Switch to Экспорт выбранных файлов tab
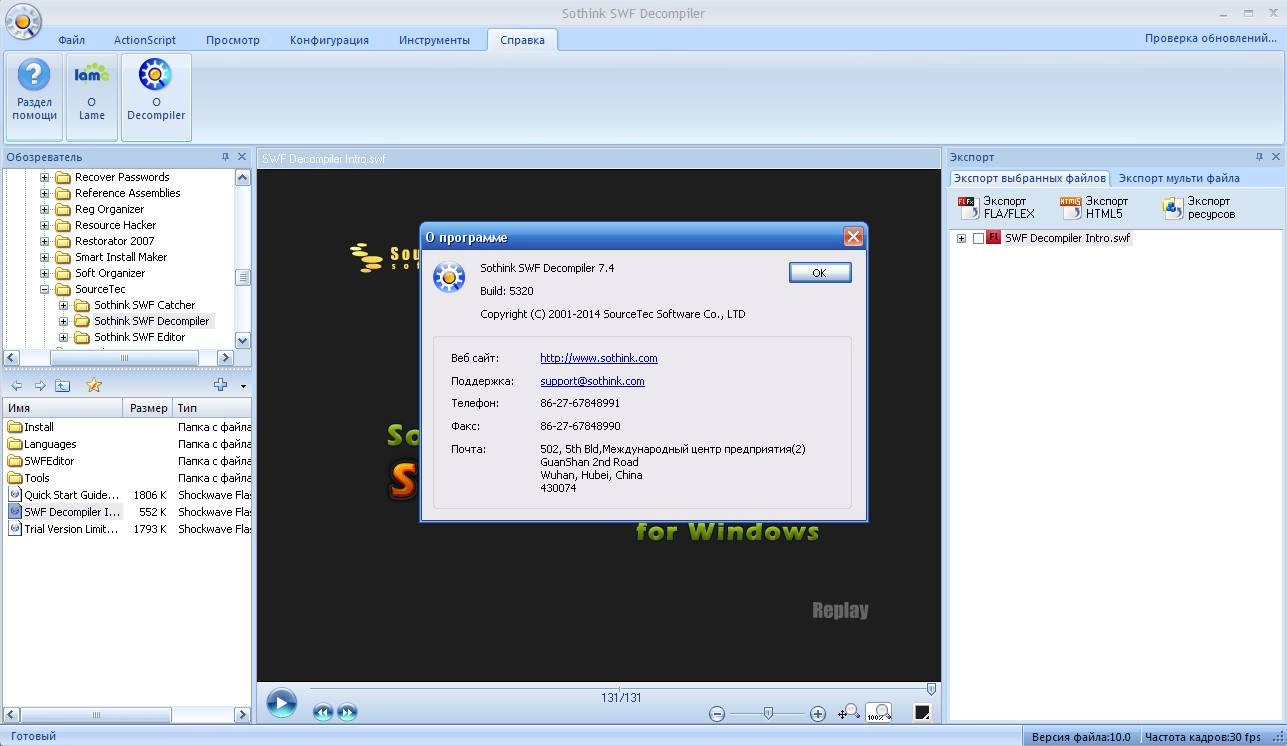Screen dimensions: 1287x746 tap(1029, 178)
